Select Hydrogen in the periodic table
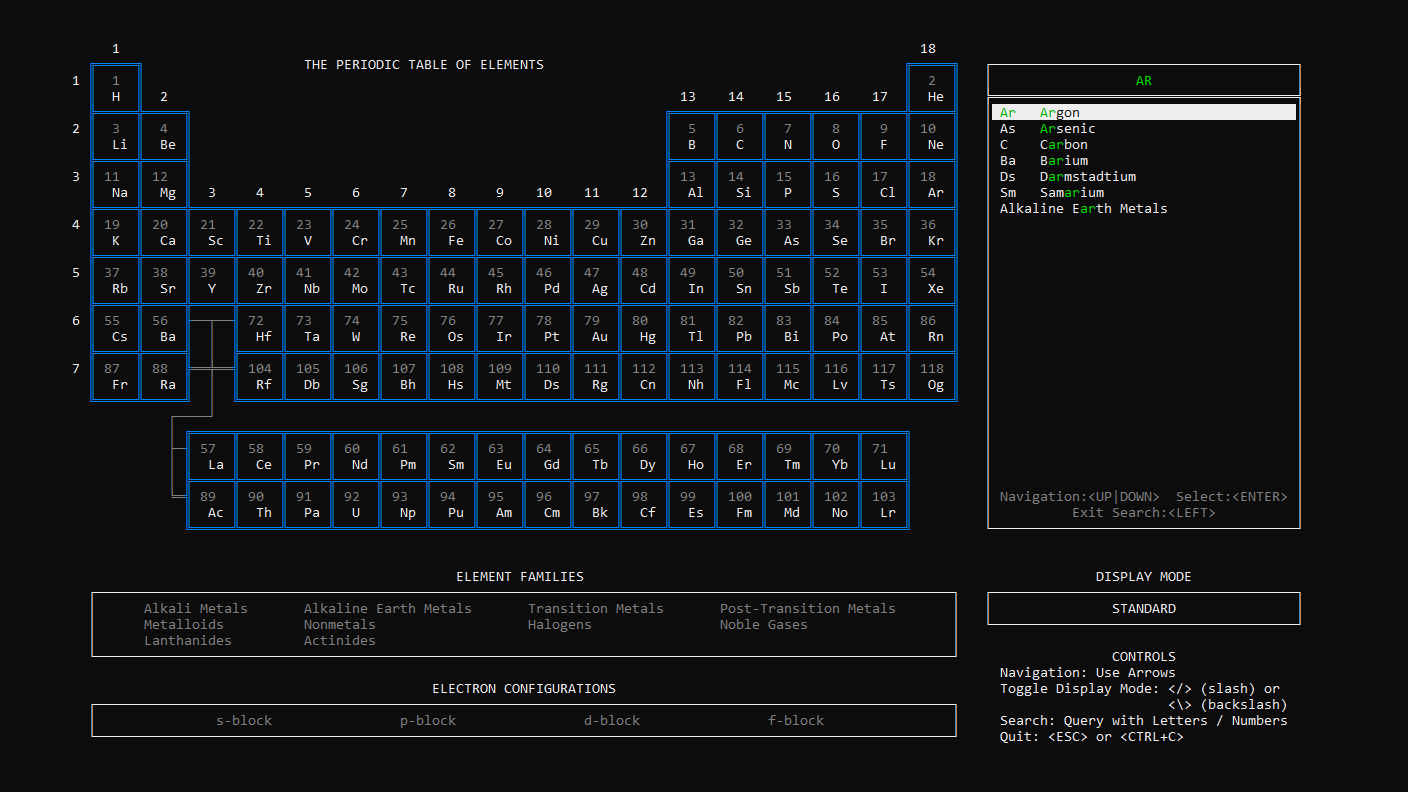 click(x=115, y=88)
